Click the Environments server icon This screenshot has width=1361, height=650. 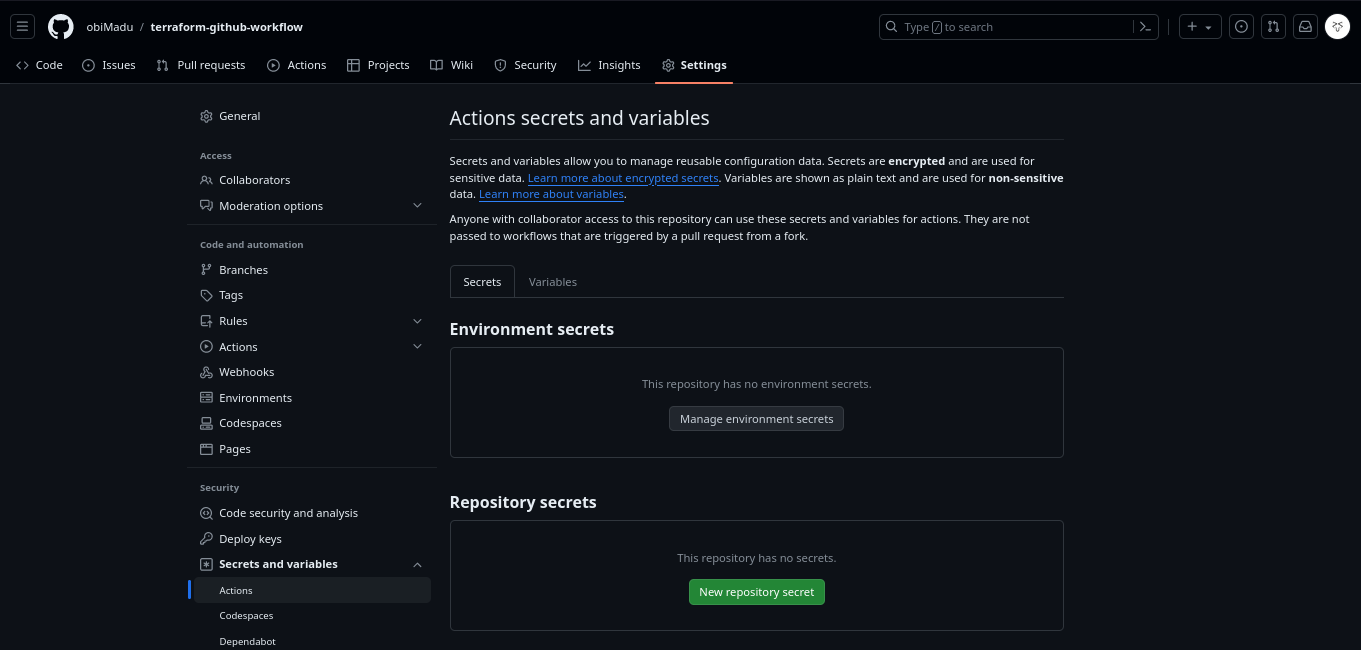click(x=207, y=398)
